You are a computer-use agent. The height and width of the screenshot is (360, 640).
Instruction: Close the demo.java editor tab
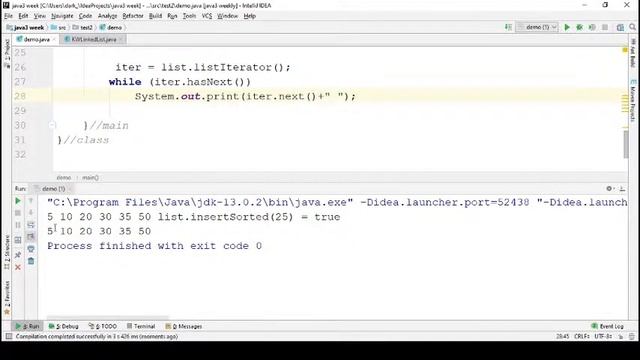[54, 40]
